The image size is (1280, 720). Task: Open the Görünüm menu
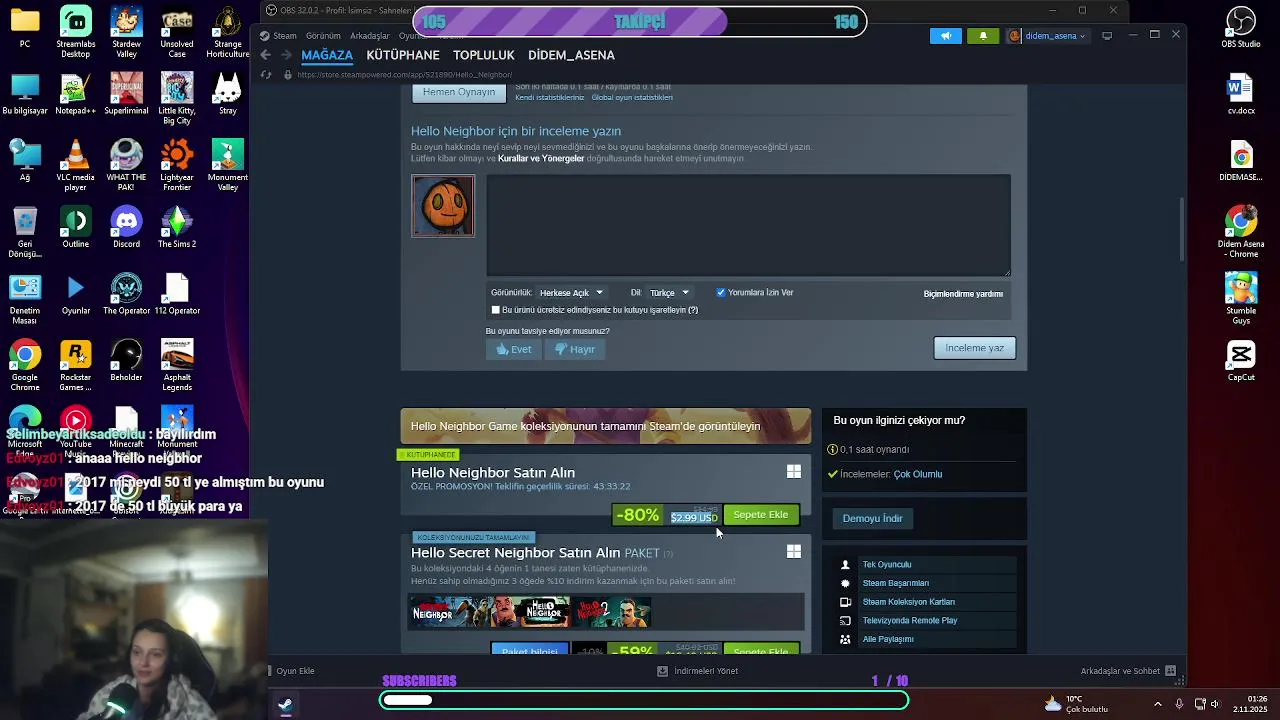pos(323,36)
